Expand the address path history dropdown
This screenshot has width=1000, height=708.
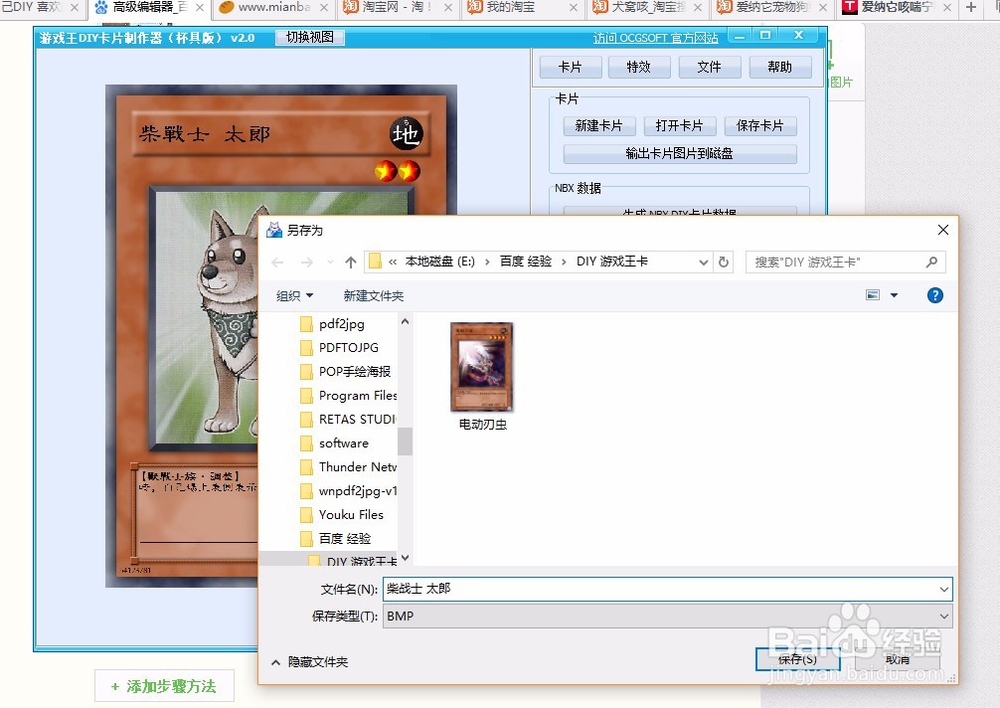coord(703,262)
